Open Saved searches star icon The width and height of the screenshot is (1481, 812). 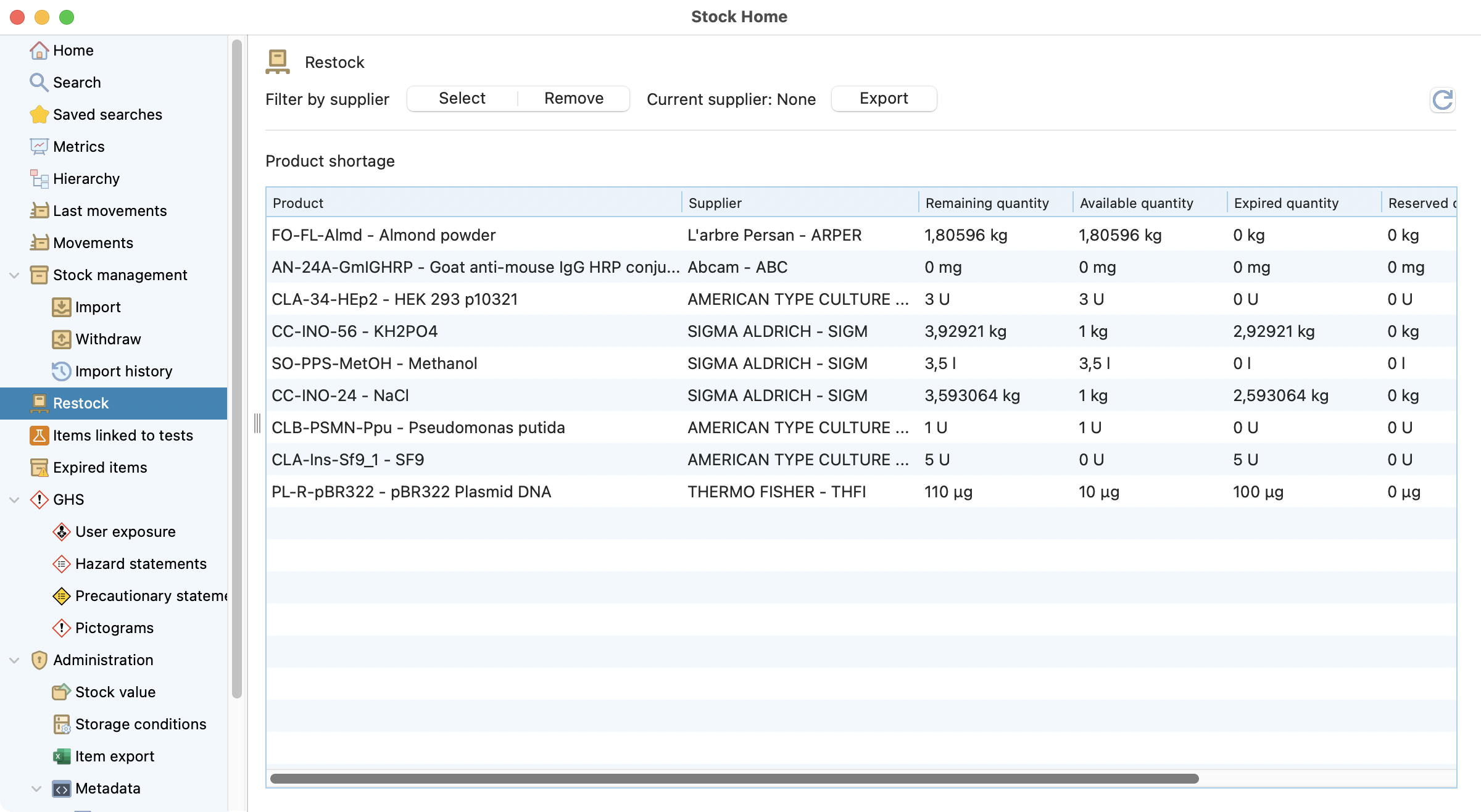[x=39, y=115]
